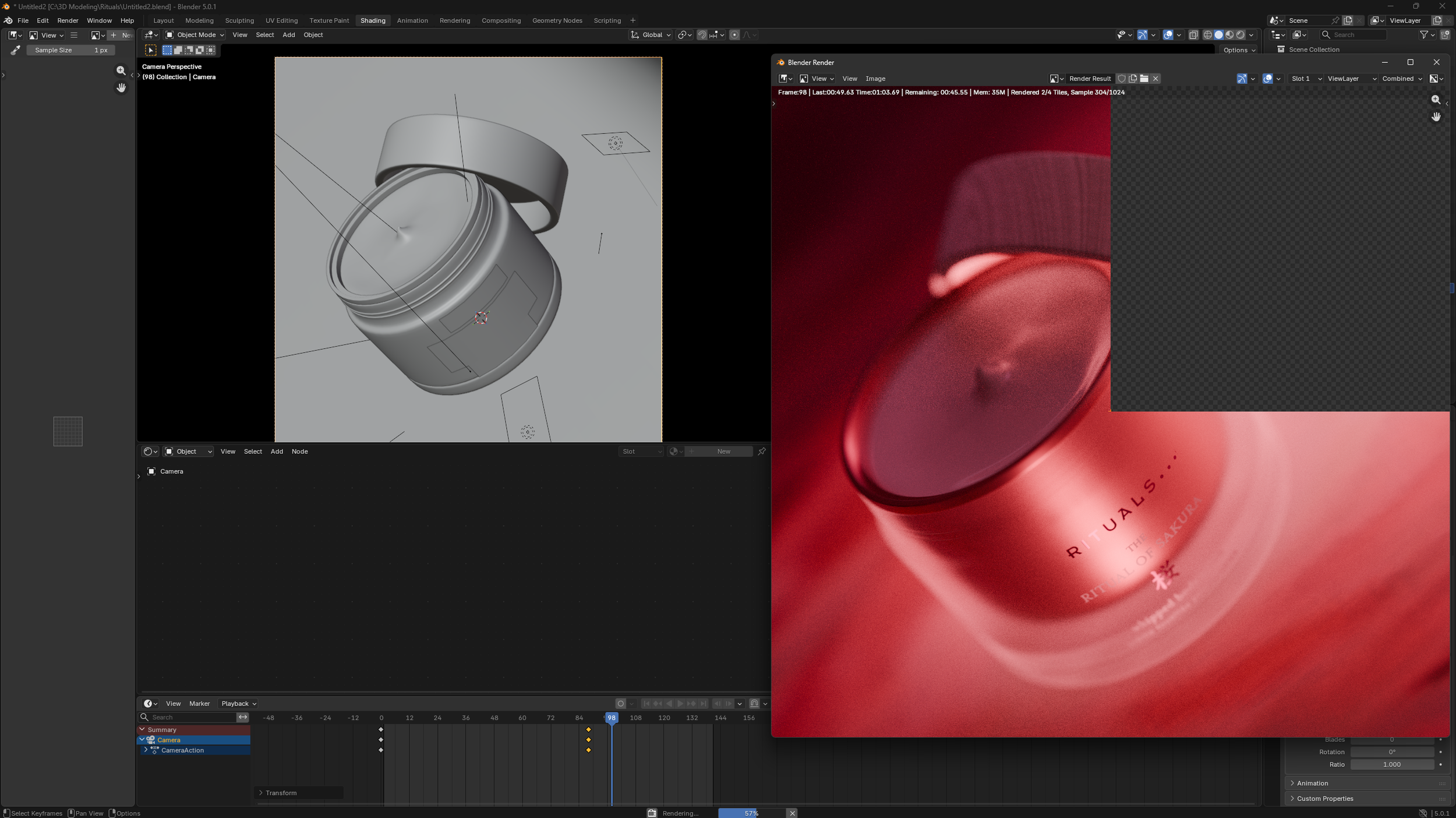
Task: Click the add workspace plus icon
Action: point(633,20)
